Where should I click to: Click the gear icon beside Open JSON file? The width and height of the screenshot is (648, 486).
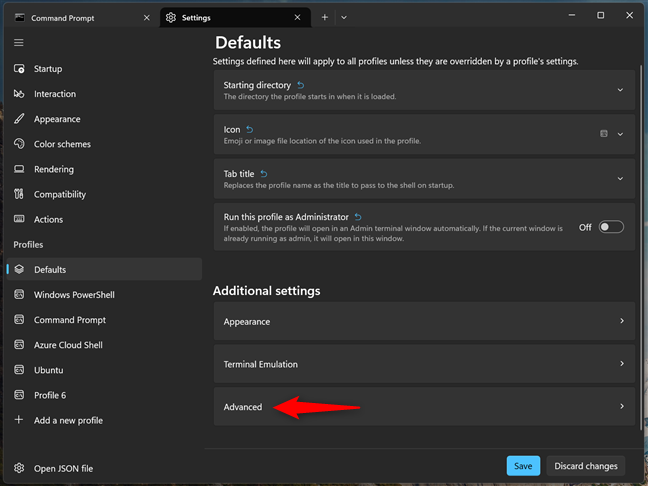tap(19, 468)
